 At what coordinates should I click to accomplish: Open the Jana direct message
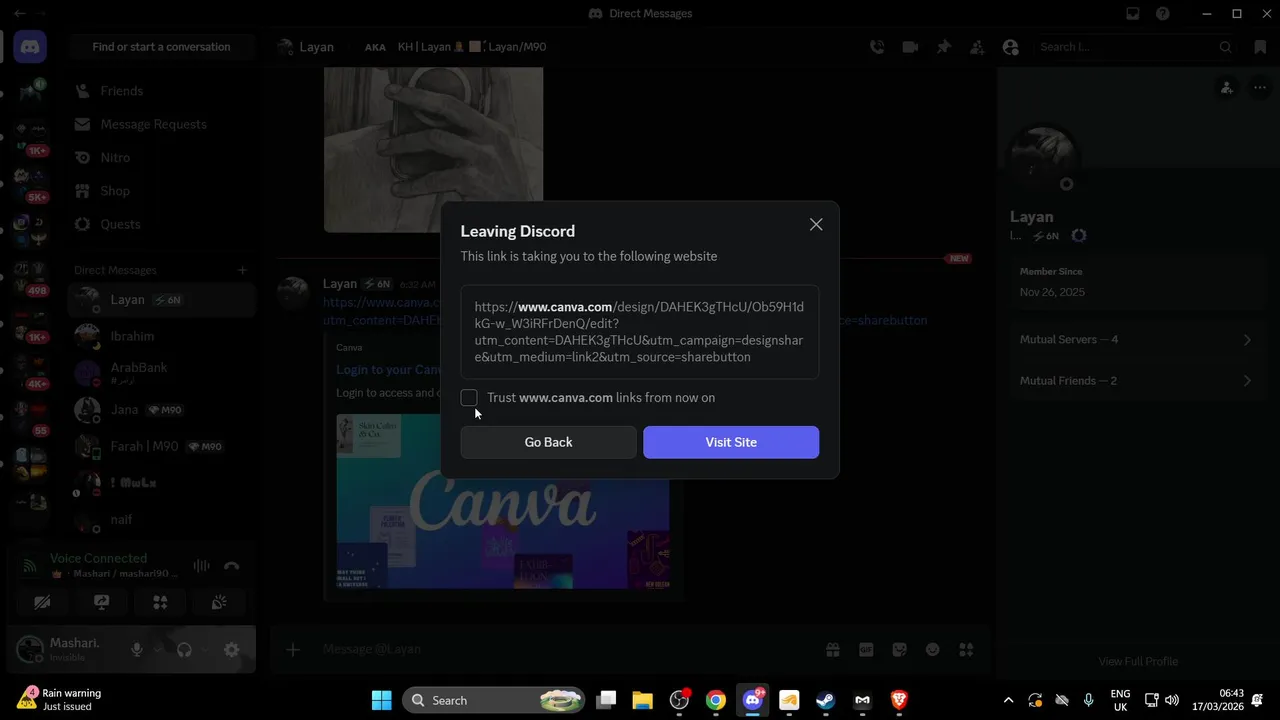(161, 409)
